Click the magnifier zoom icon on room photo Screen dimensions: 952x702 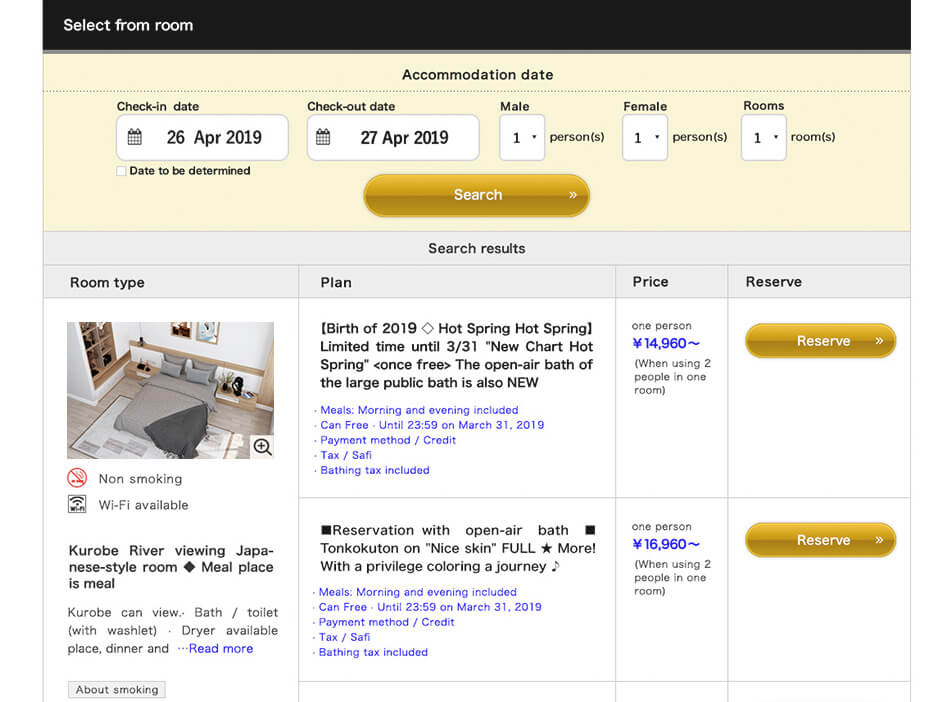[x=262, y=447]
